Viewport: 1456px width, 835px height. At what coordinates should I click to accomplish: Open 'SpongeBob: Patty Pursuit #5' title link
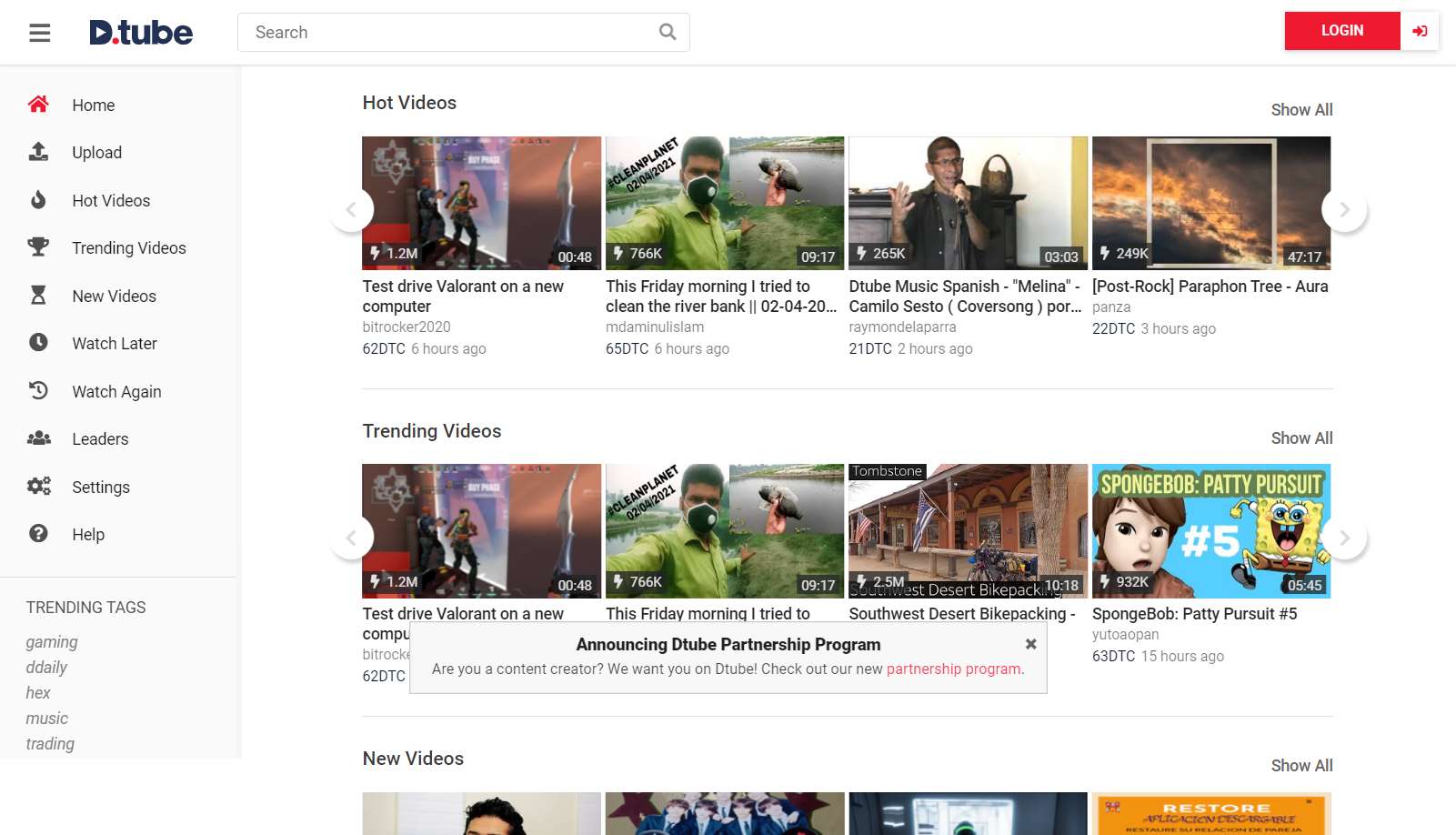point(1194,614)
